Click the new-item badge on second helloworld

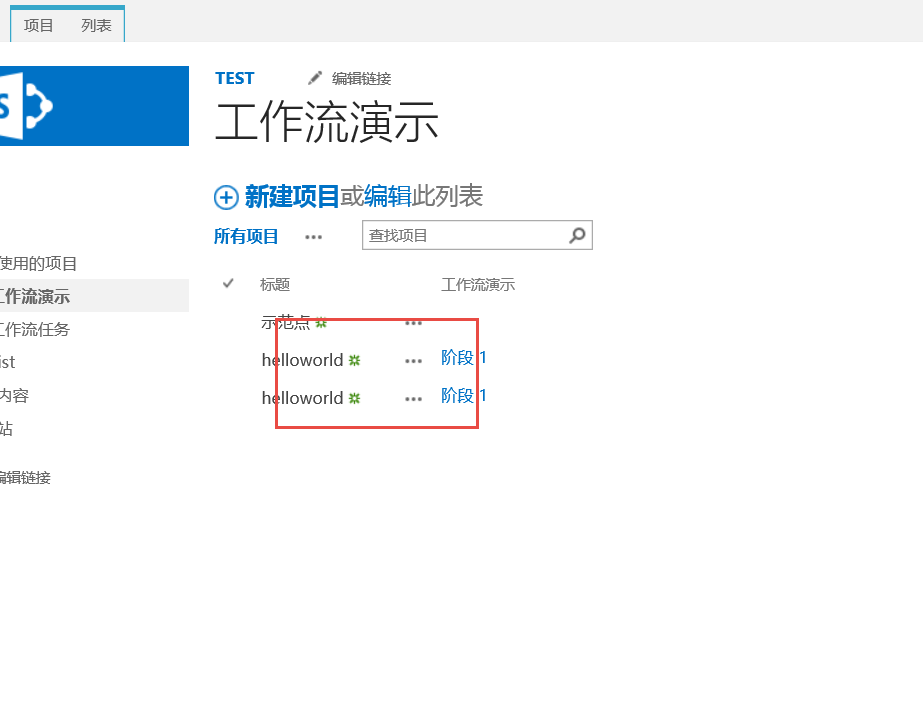pos(354,399)
